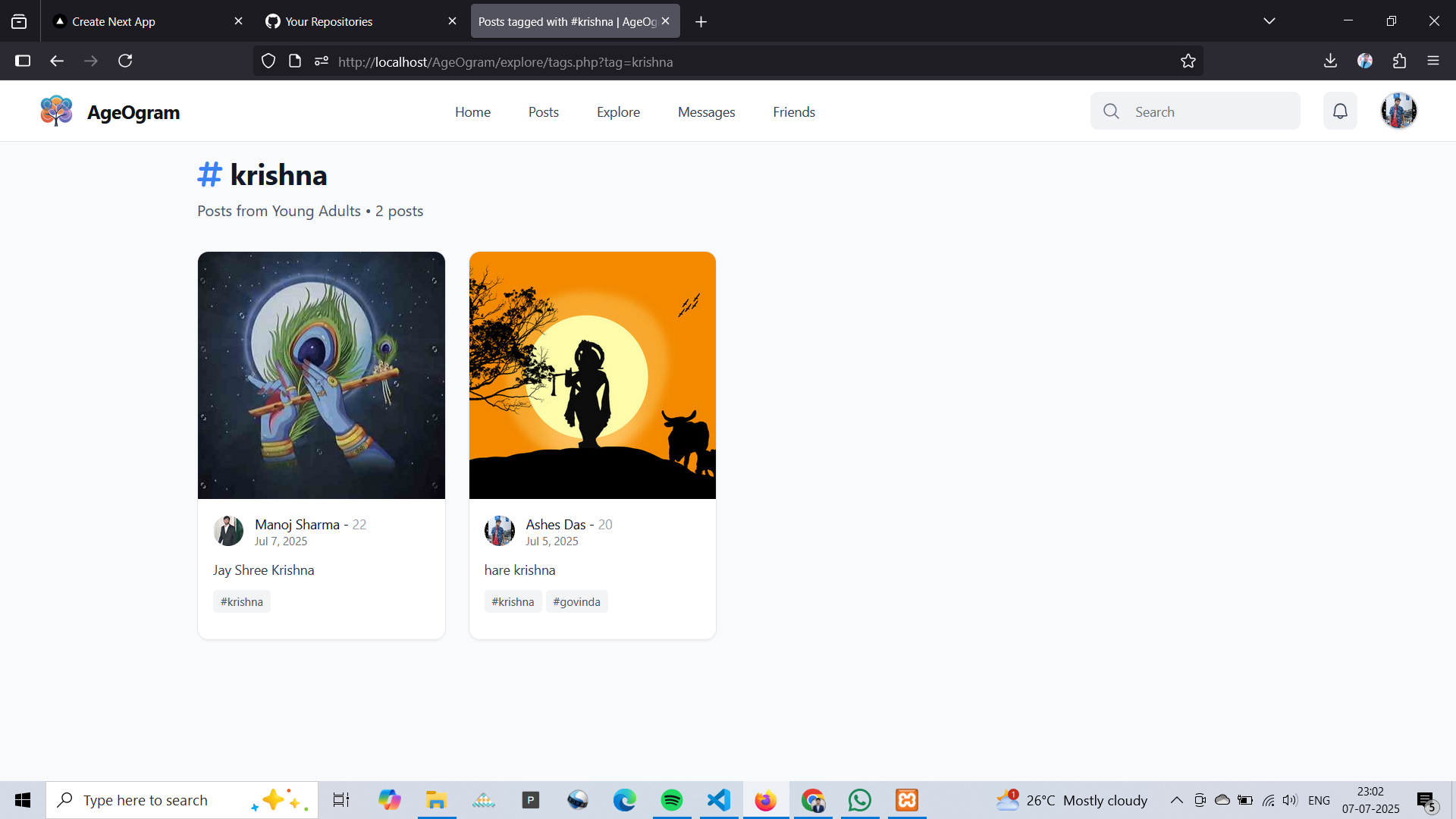Open the Windows Start menu
The height and width of the screenshot is (819, 1456).
[x=23, y=800]
